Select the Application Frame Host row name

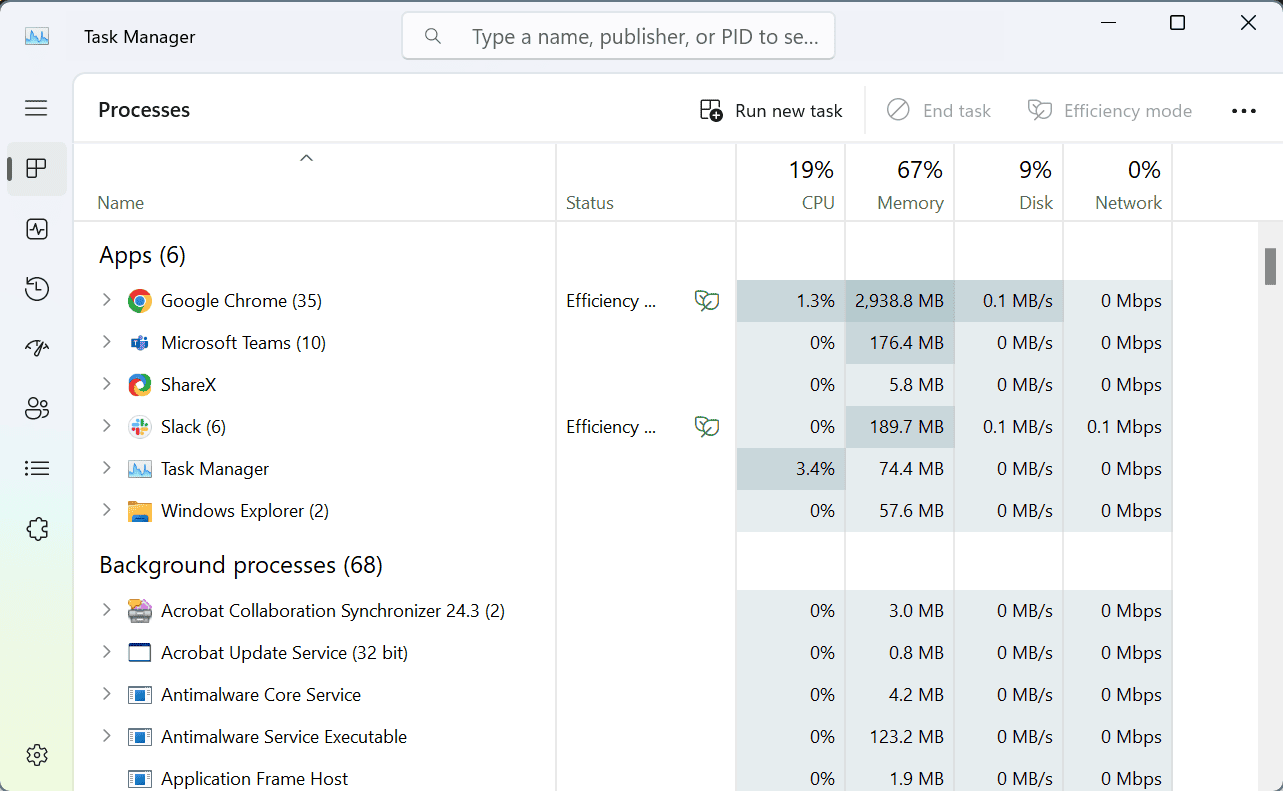[x=255, y=779]
